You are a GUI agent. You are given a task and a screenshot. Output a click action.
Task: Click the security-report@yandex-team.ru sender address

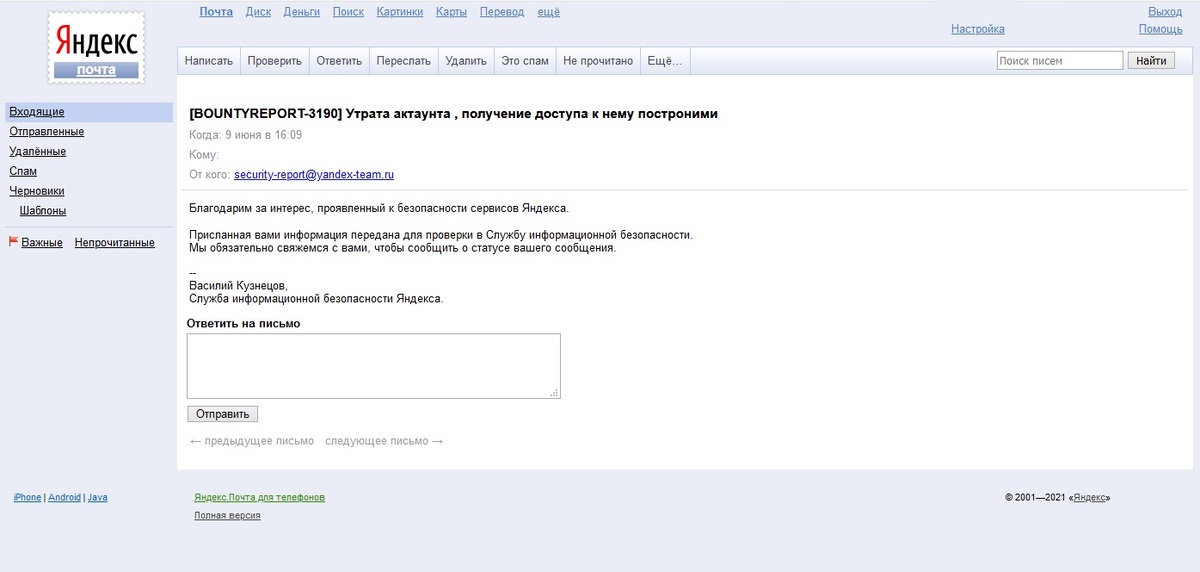point(314,175)
